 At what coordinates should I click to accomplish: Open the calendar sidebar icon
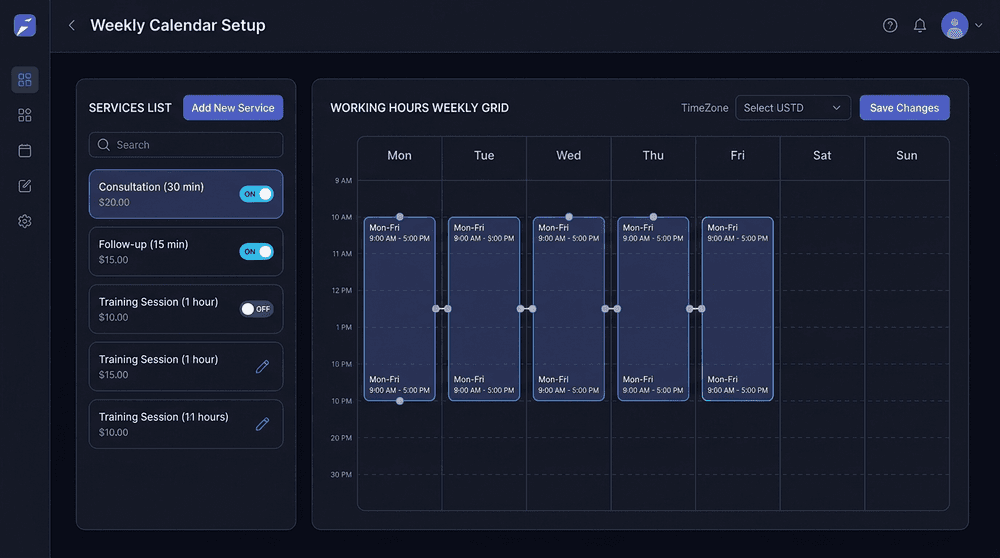point(25,151)
